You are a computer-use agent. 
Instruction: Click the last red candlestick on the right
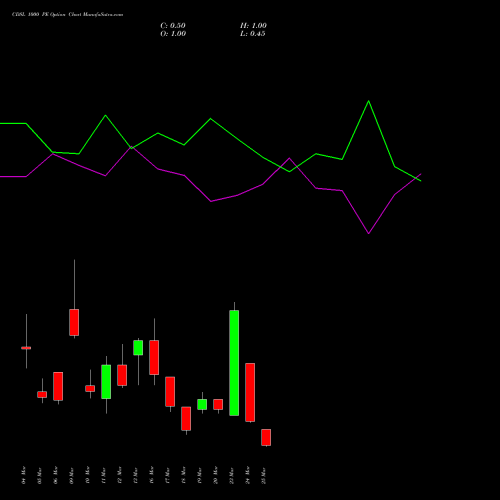(x=266, y=437)
